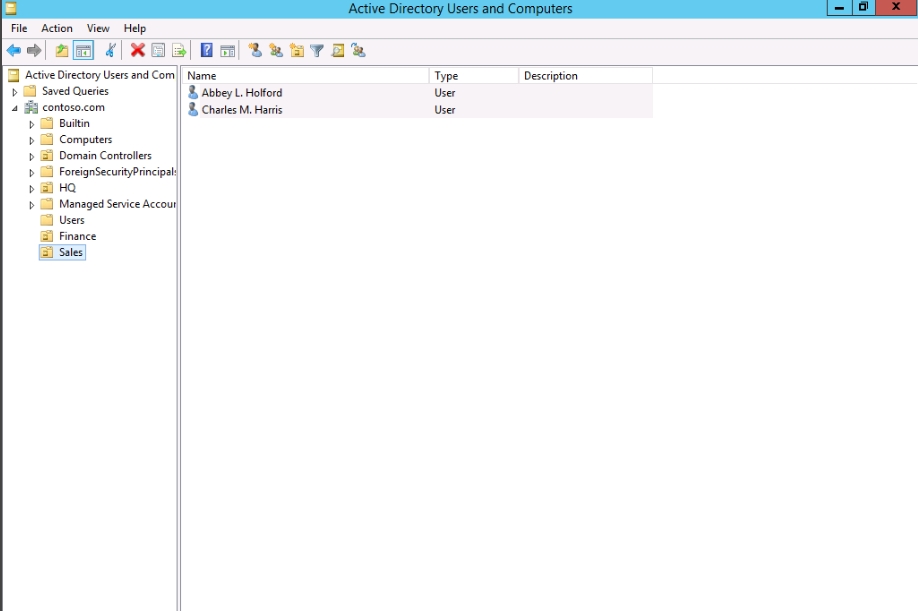Screen dimensions: 918x611
Task: Delete selected object with red X
Action: (x=138, y=51)
